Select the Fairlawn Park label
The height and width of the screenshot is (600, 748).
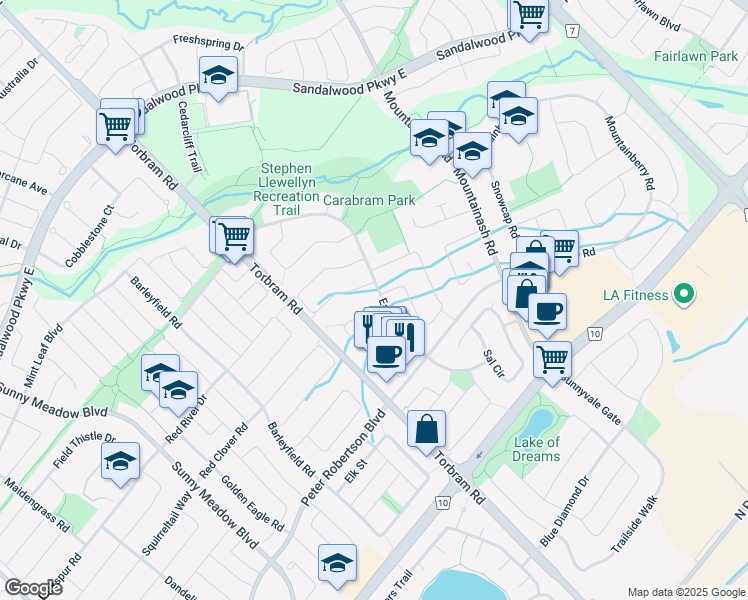click(x=696, y=56)
